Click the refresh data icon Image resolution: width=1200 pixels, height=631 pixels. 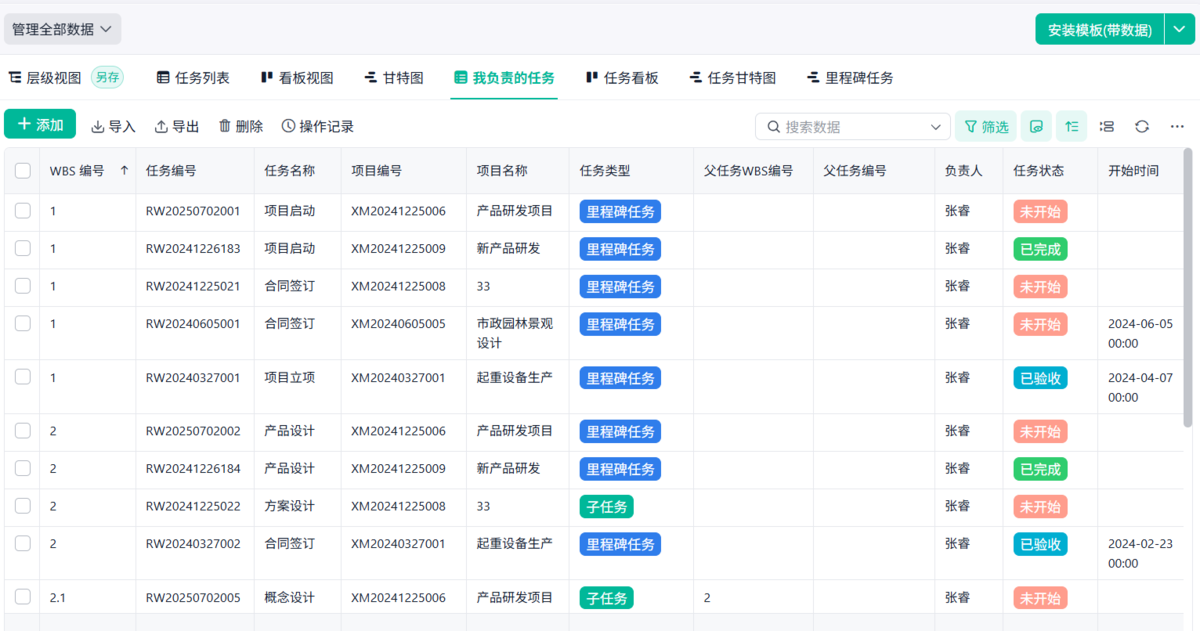coord(1142,127)
